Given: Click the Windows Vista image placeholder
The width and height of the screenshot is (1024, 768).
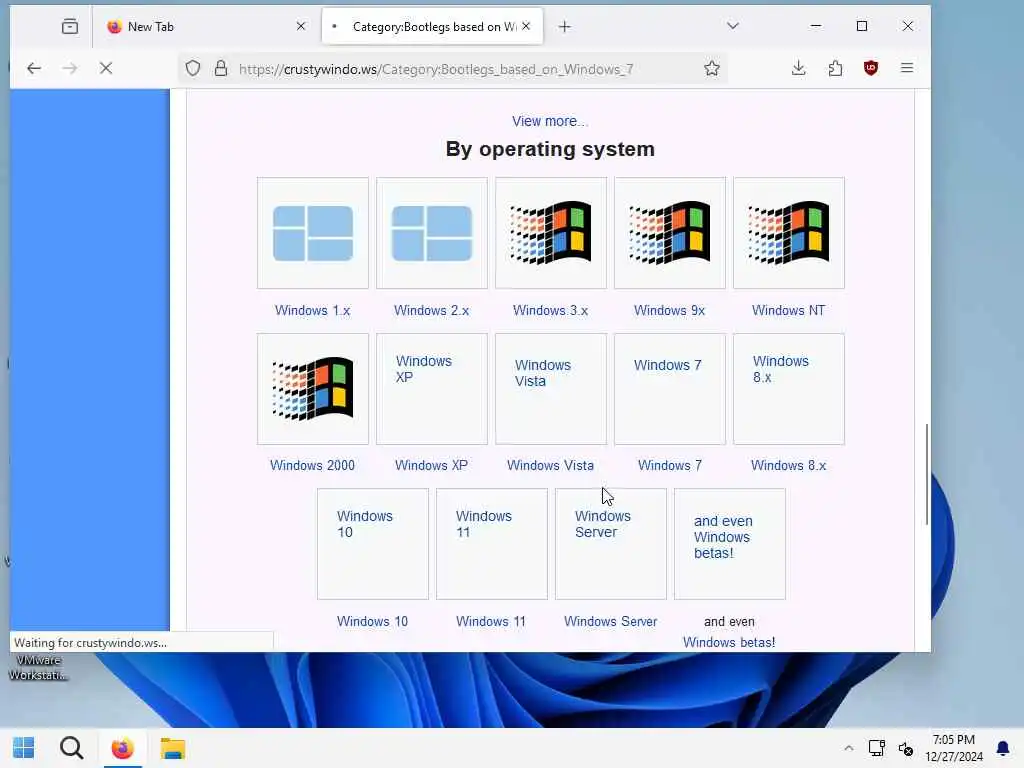Looking at the screenshot, I should click(551, 389).
